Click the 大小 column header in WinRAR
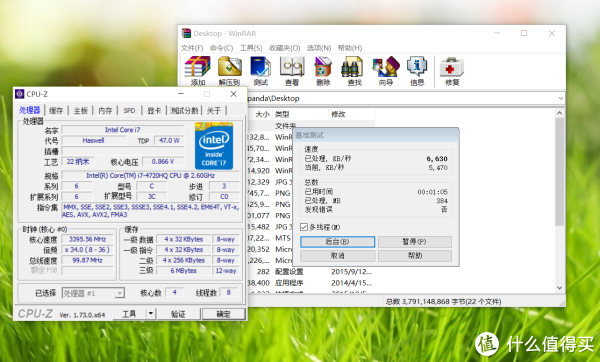Image resolution: width=600 pixels, height=362 pixels. (262, 114)
